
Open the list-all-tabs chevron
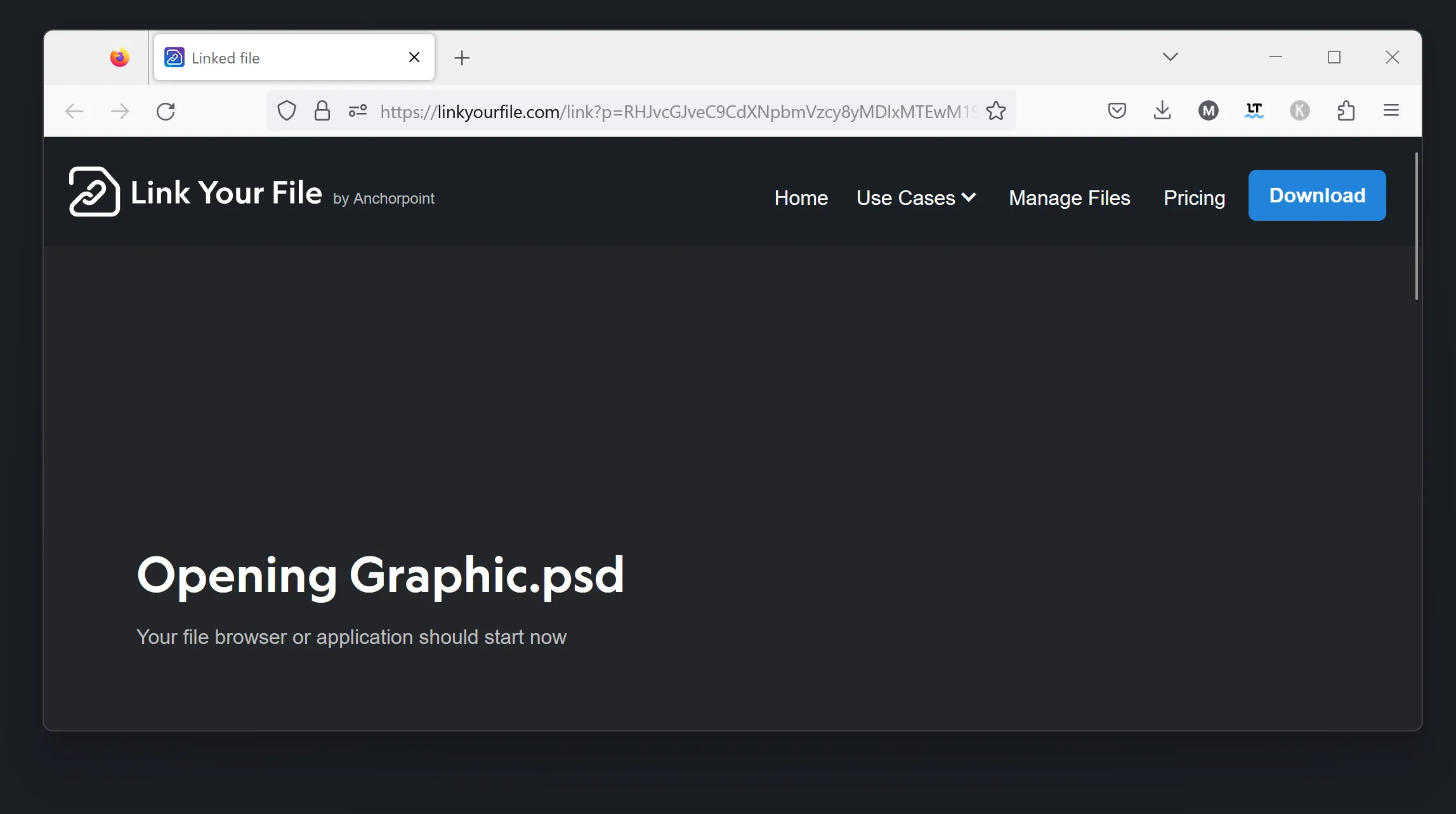[x=1170, y=56]
